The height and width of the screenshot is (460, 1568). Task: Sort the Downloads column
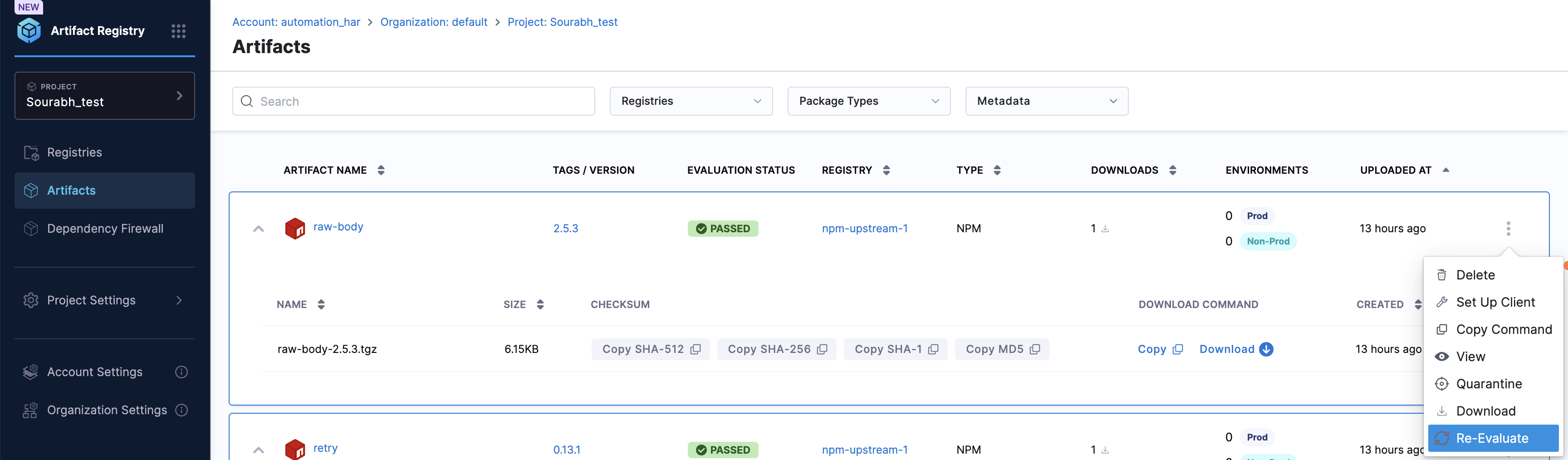tap(1172, 171)
